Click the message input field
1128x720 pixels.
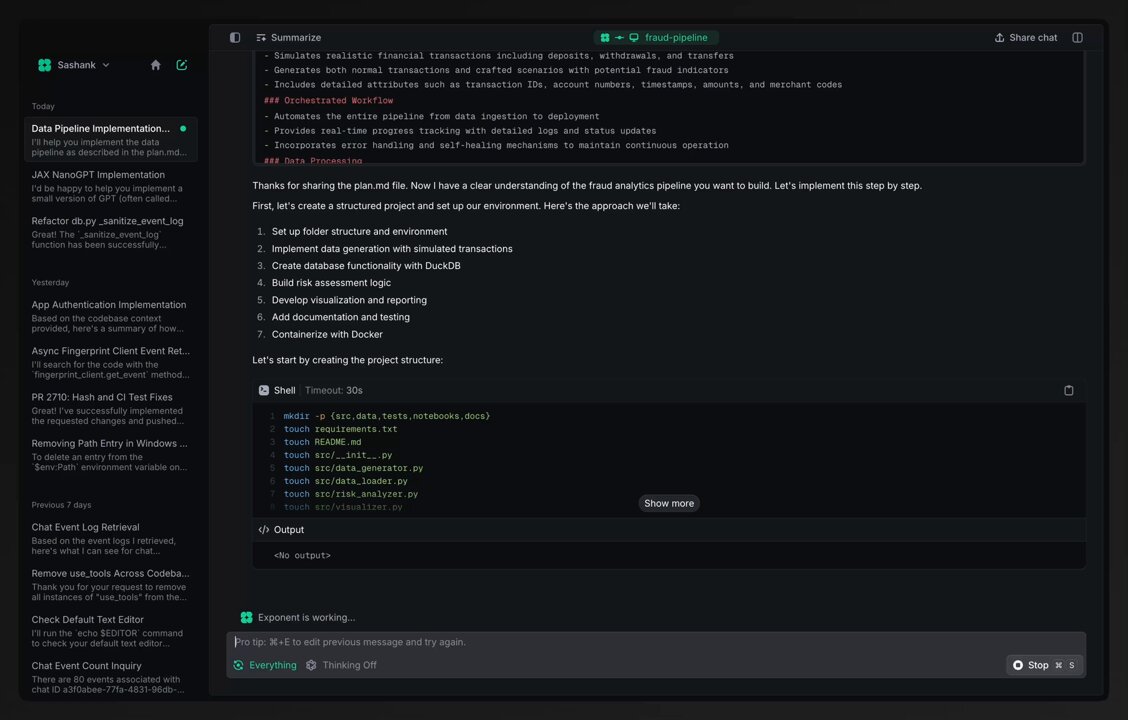click(655, 642)
